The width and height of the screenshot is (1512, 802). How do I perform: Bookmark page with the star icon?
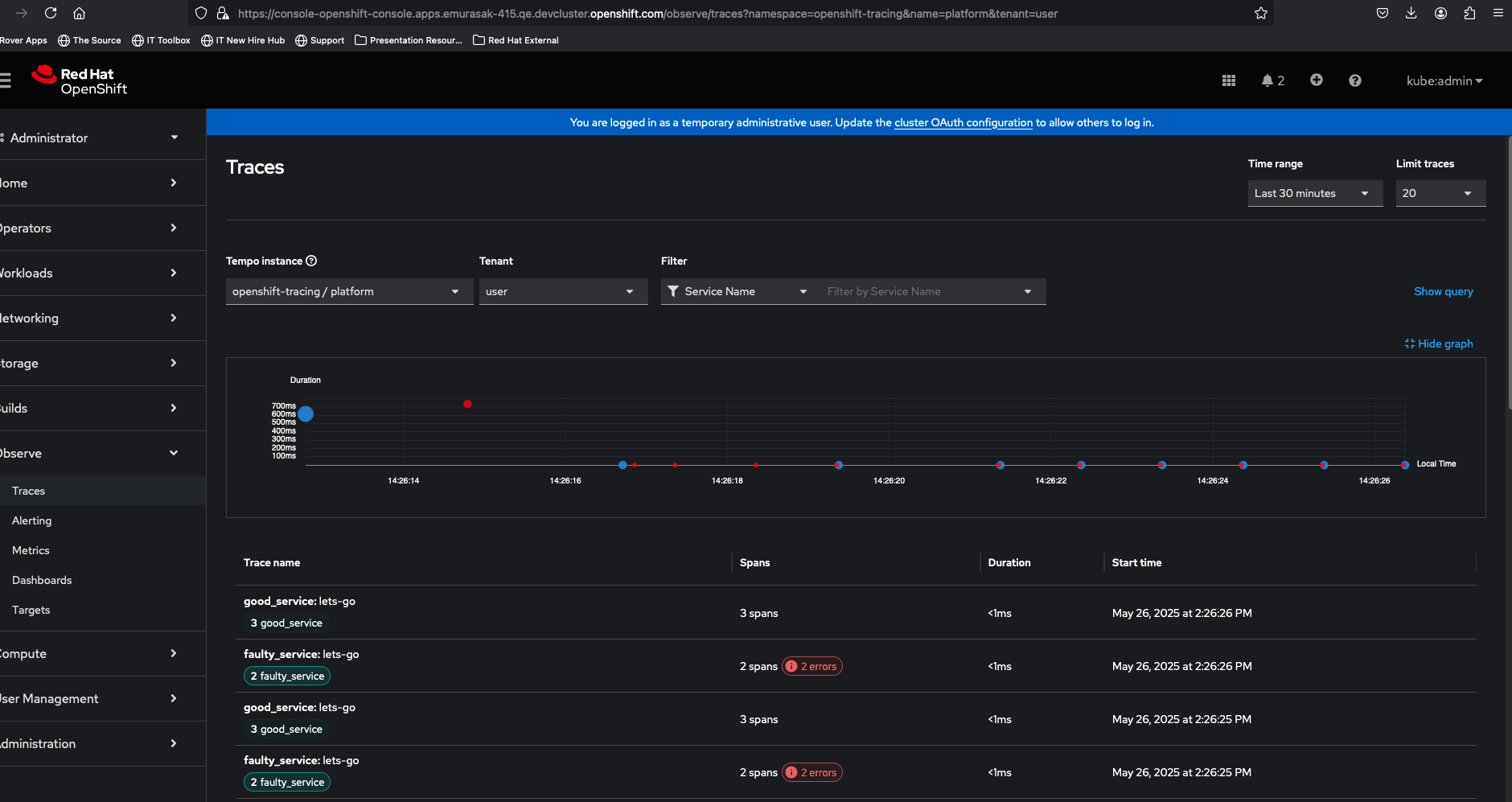tap(1260, 14)
